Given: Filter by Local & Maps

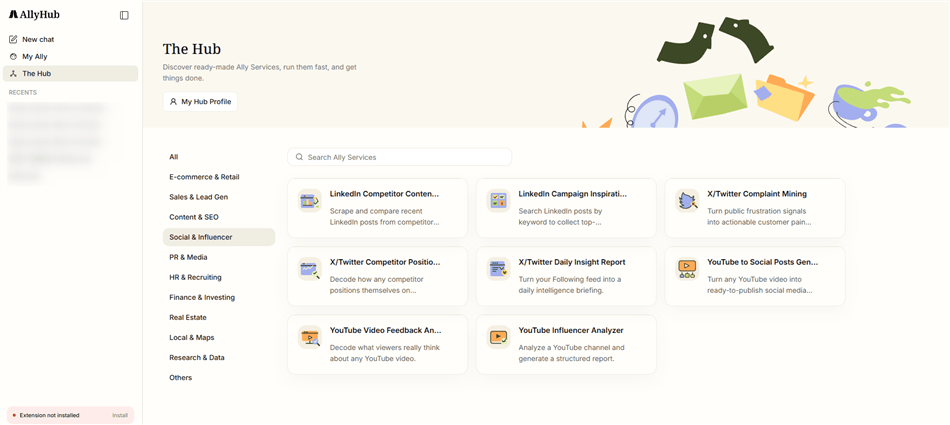Looking at the screenshot, I should click(x=219, y=337).
